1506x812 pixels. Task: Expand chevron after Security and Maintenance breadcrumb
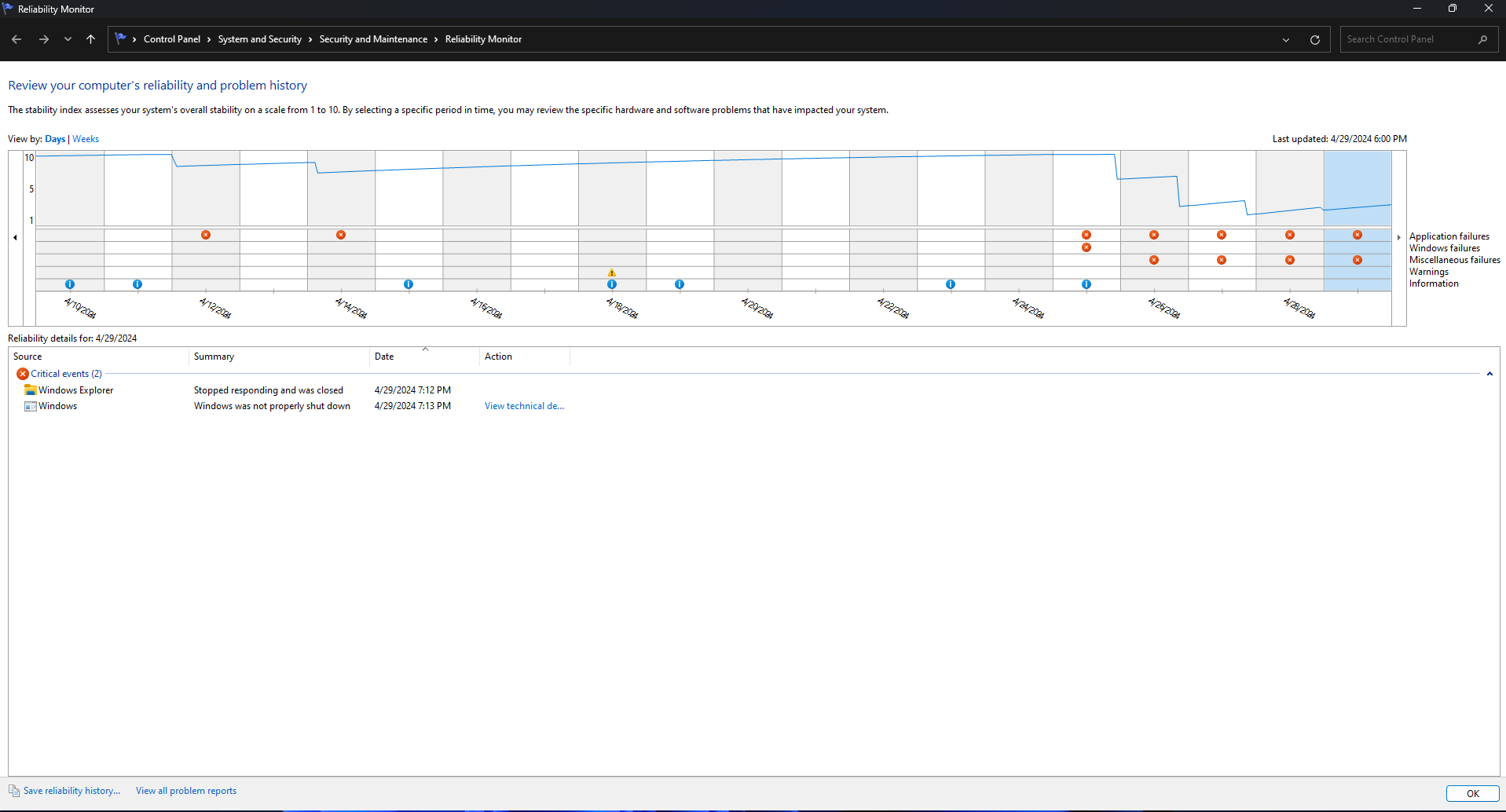pos(436,39)
